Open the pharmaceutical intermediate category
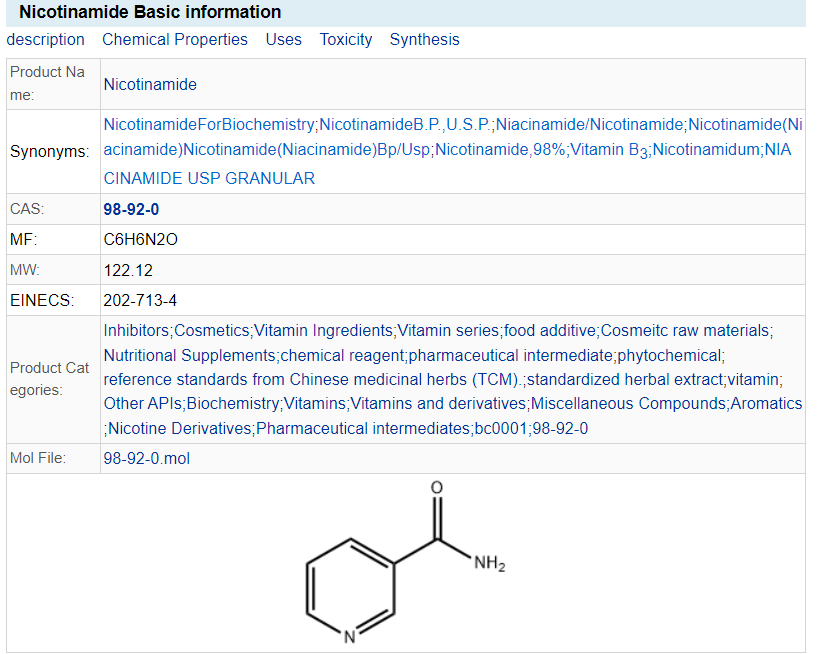The width and height of the screenshot is (820, 654). (510, 355)
